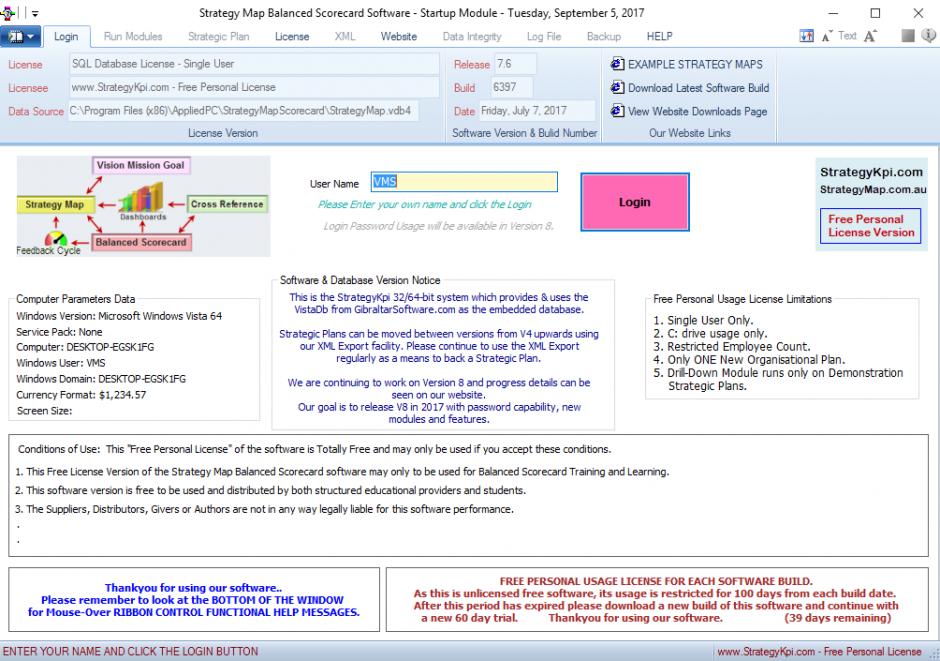Screen dimensions: 940x661
Task: Click the status bar 'www.StrategyKpi.com - Free Personal License'
Action: 820,651
